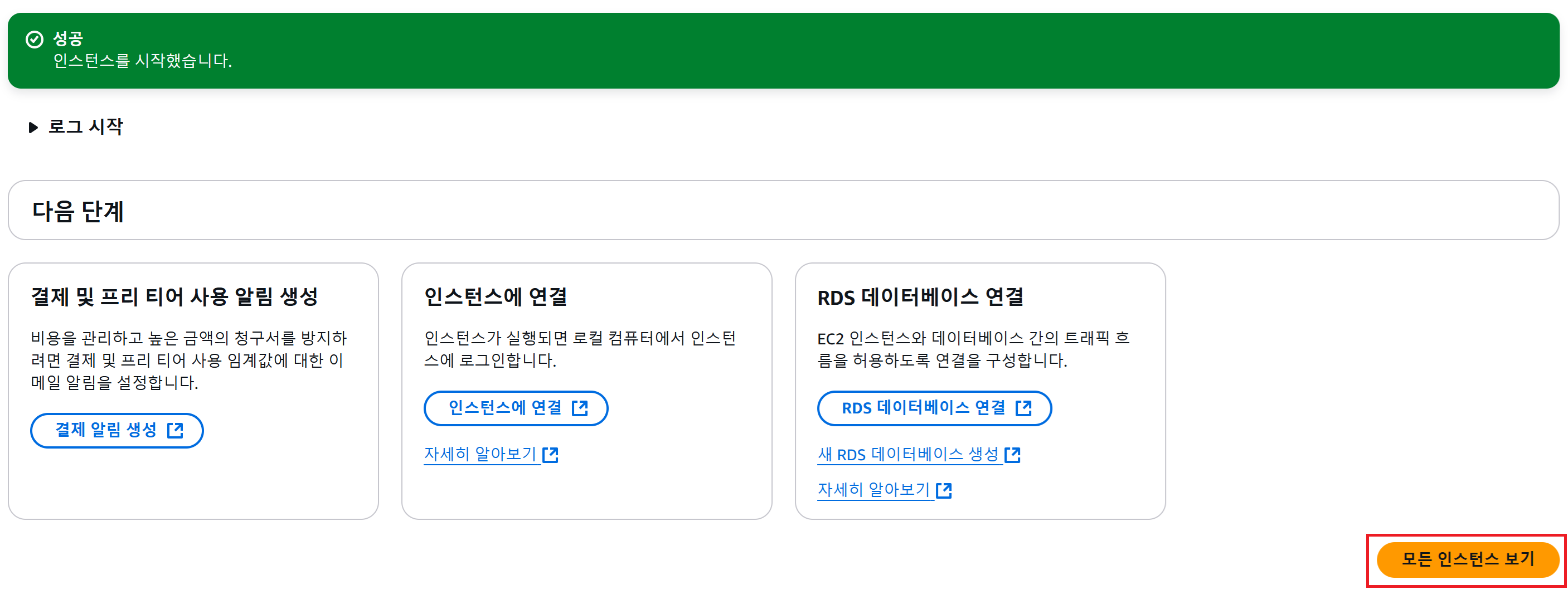Click external-link icon inside 인스턴스에 연결 button
1568x604 pixels.
(580, 408)
